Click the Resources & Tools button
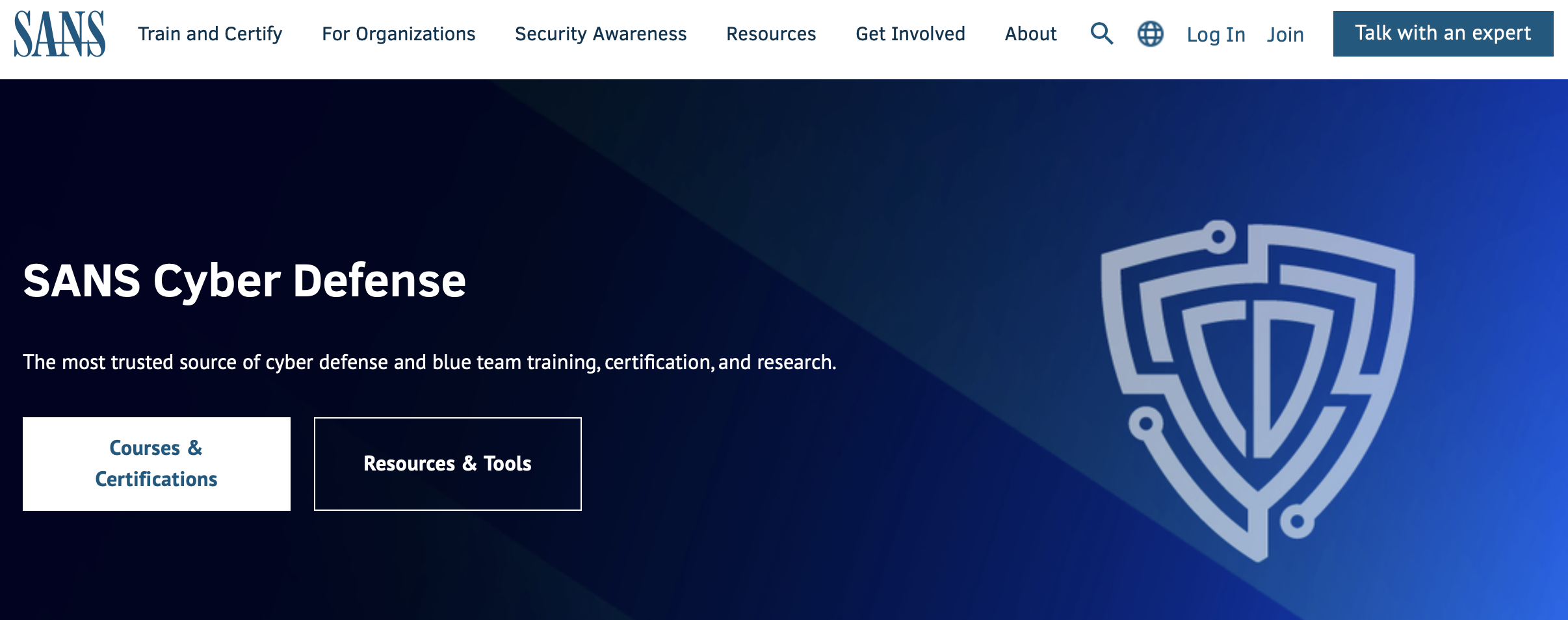The width and height of the screenshot is (1568, 620). 448,463
